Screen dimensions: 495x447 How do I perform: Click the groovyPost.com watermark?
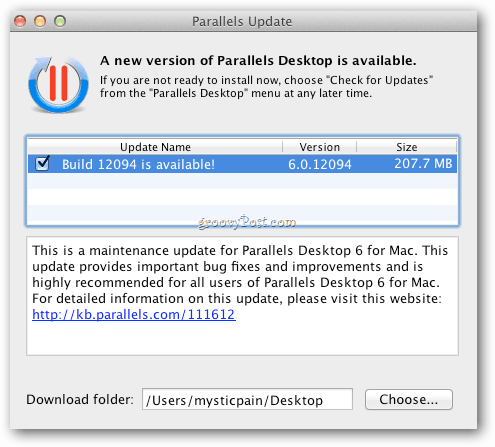point(247,222)
